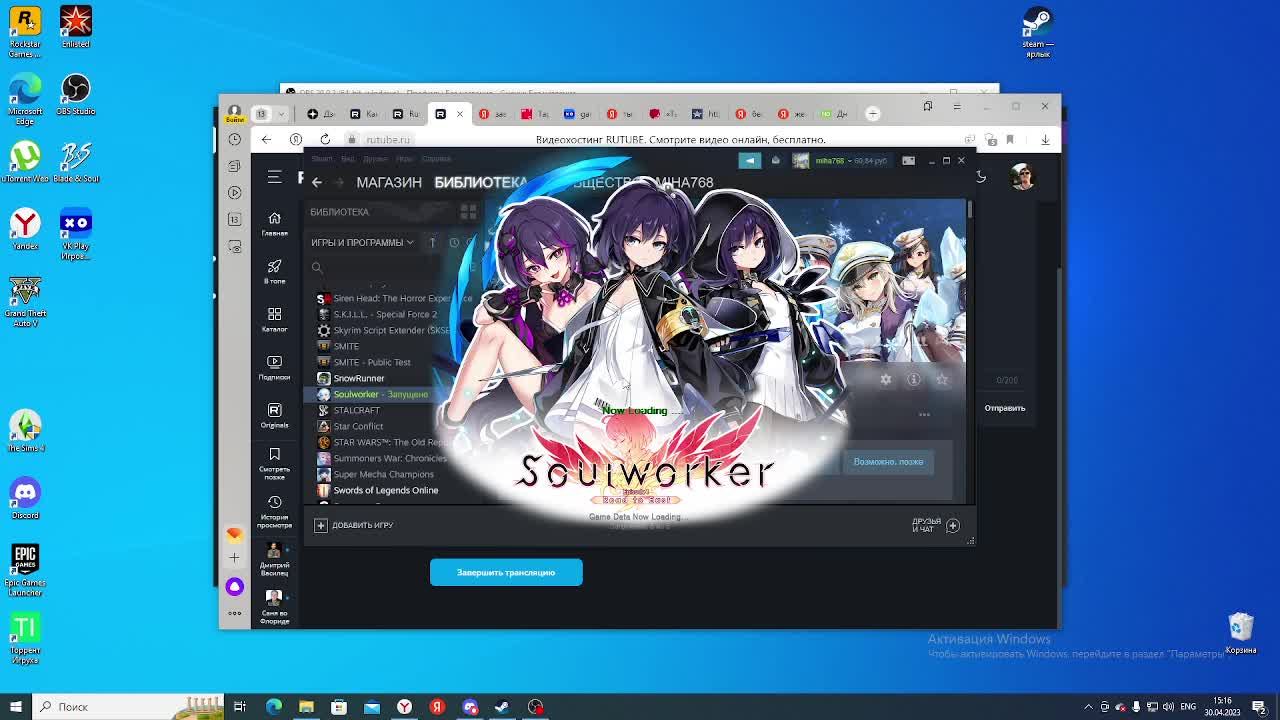Open Rockstar Games Launcher desktop shortcut
Image resolution: width=1280 pixels, height=720 pixels.
[25, 32]
